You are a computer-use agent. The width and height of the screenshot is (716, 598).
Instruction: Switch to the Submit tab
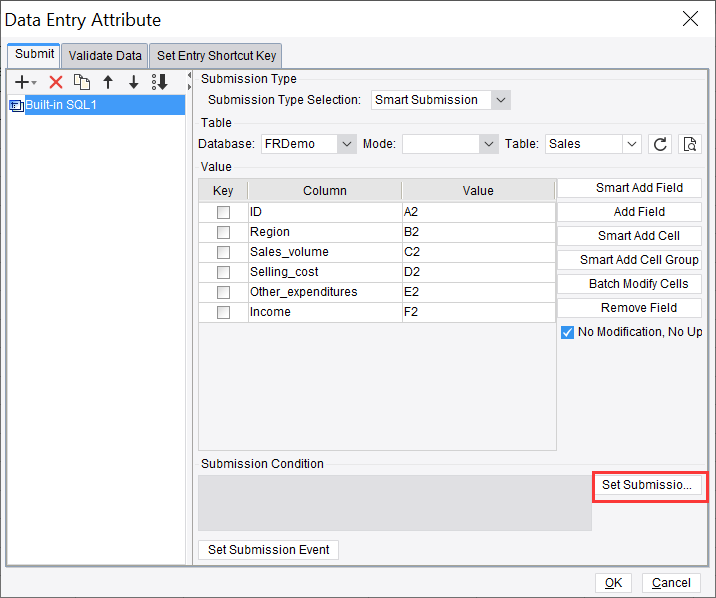(x=34, y=54)
